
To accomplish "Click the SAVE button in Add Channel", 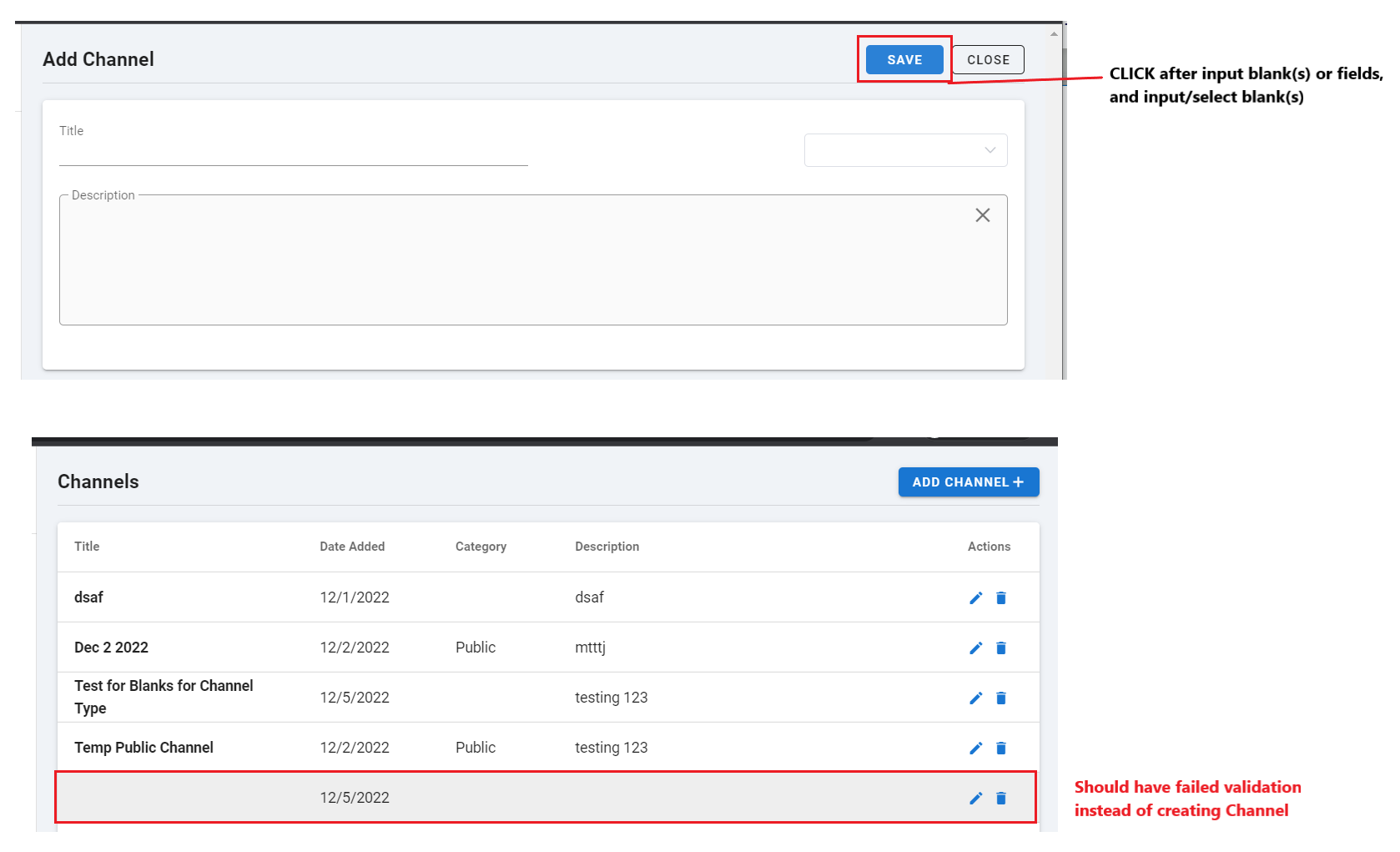I will pos(904,60).
